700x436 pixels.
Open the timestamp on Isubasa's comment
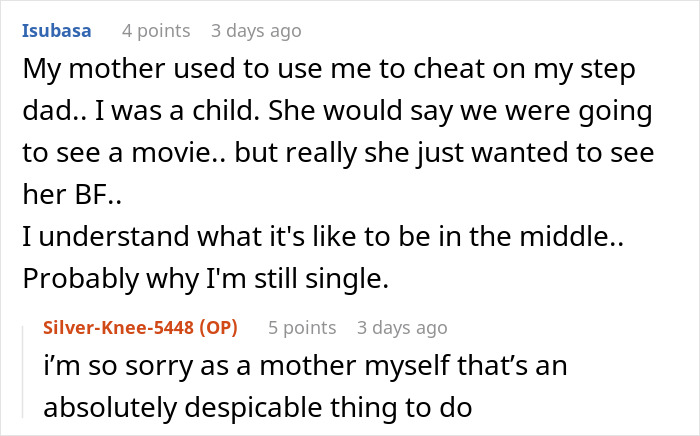256,31
